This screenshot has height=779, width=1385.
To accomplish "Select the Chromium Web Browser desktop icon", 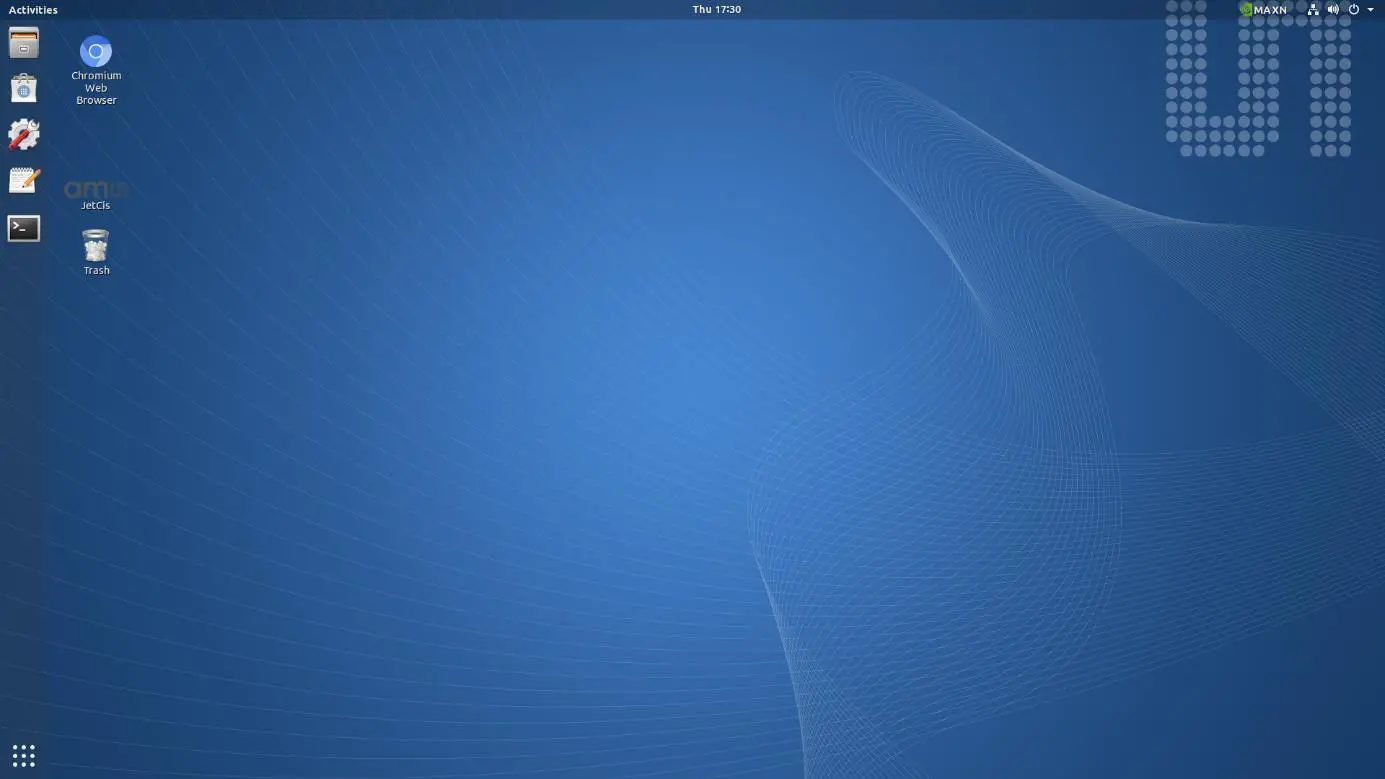I will pos(96,70).
